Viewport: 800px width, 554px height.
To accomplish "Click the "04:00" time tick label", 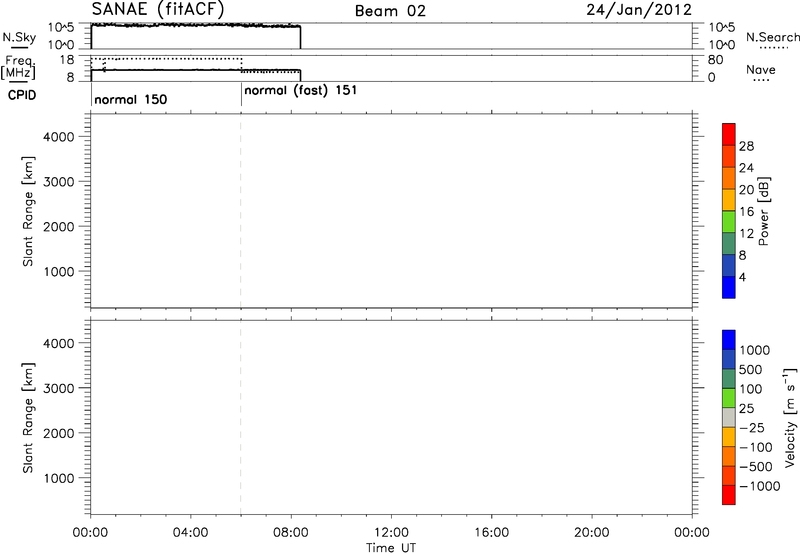I will click(x=190, y=533).
